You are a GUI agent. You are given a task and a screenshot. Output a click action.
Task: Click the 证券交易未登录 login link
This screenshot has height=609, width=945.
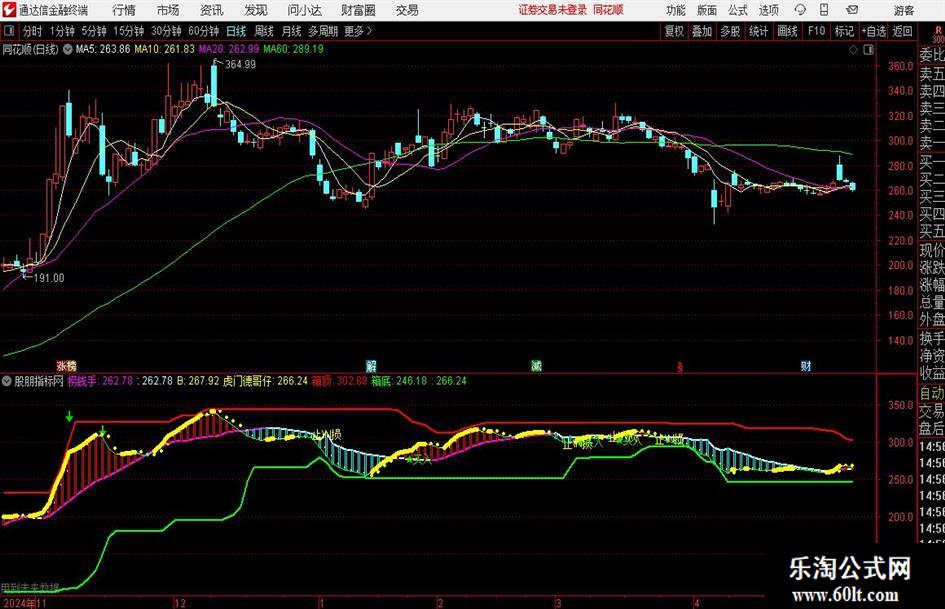point(553,10)
